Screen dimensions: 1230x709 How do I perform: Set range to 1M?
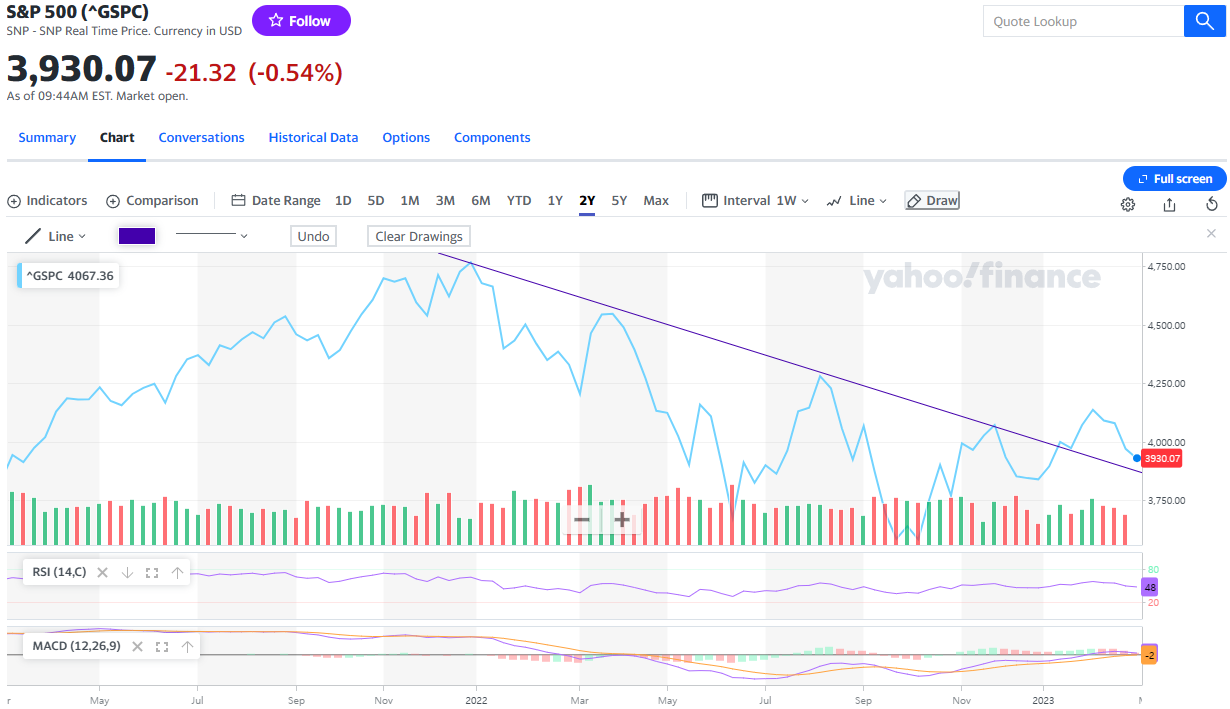pos(410,200)
